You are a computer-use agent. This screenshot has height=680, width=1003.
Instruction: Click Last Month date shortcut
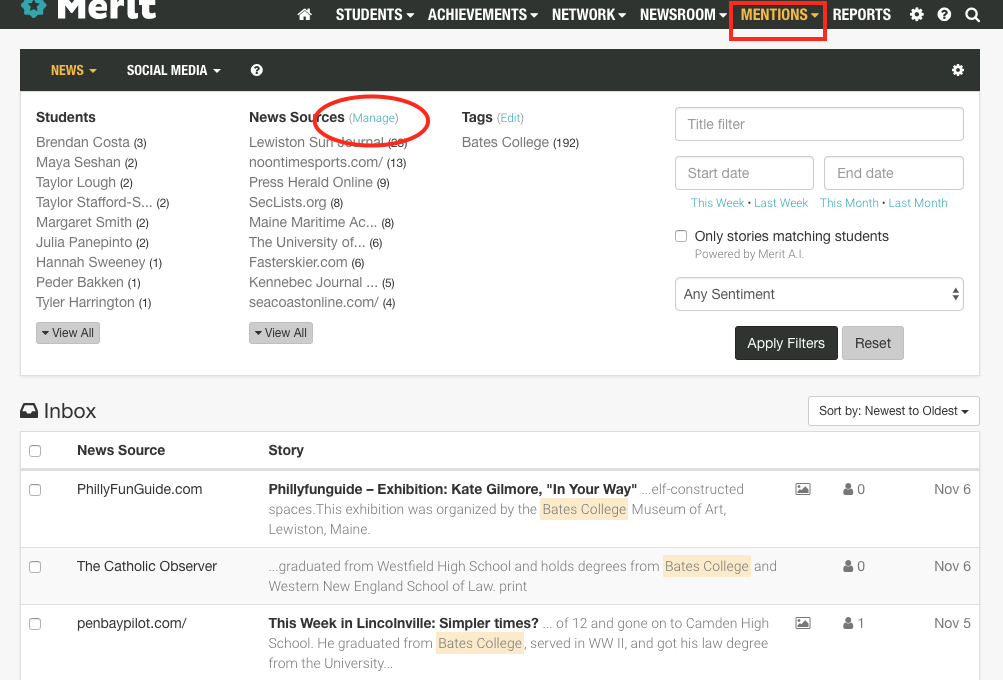[917, 203]
